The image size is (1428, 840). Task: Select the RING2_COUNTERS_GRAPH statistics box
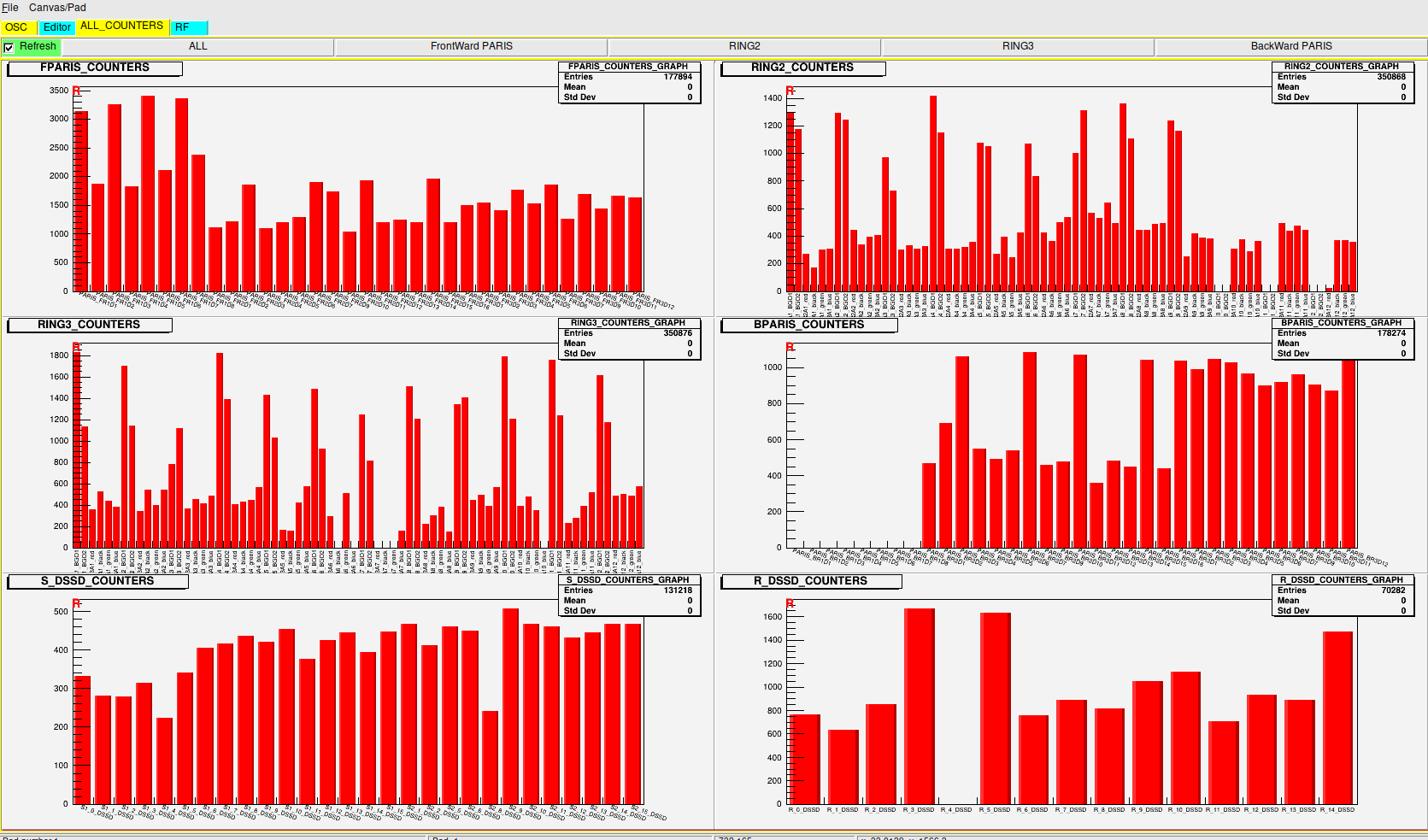point(1341,82)
